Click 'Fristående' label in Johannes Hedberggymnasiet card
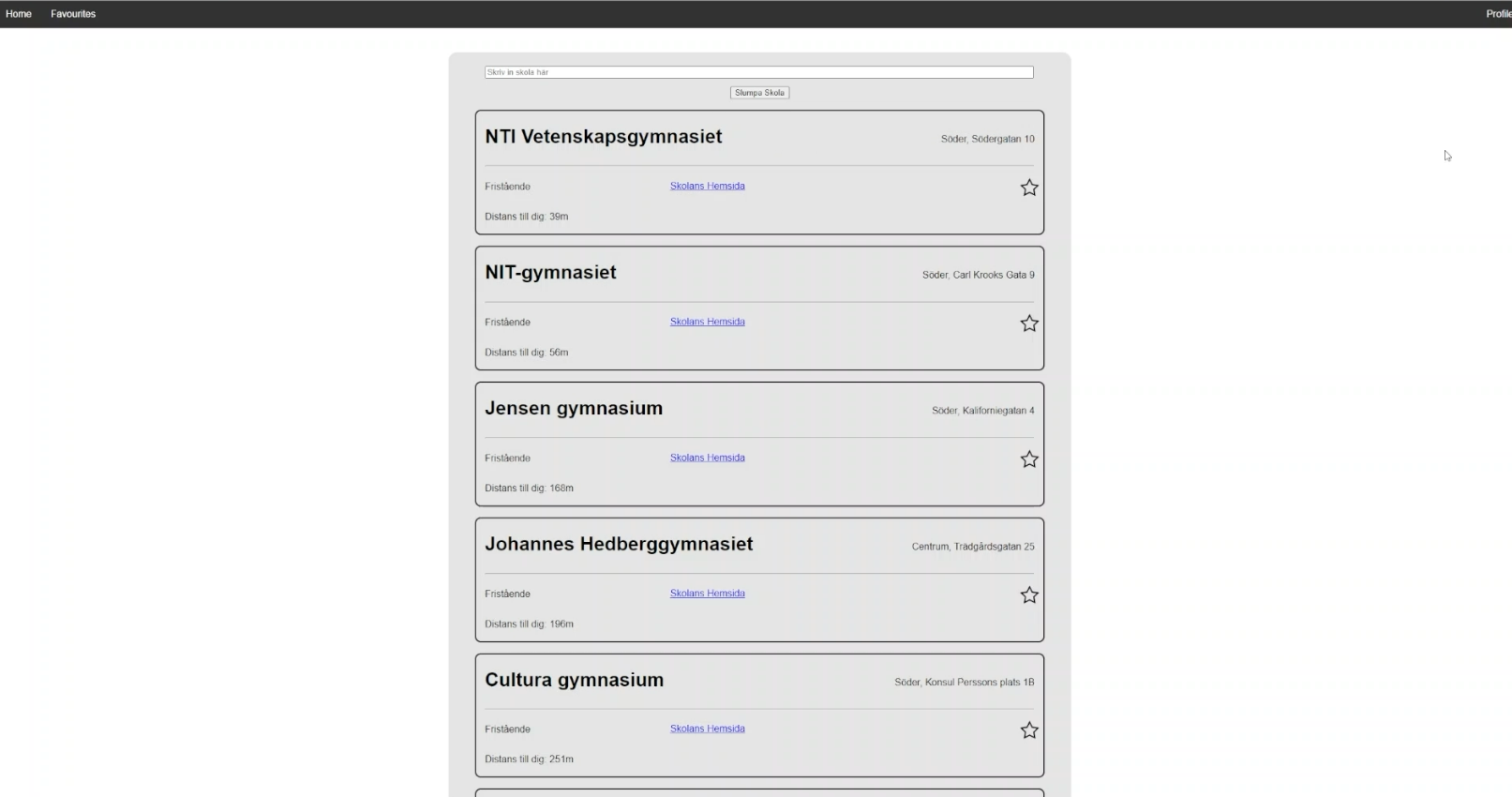Viewport: 1512px width, 797px height. coord(507,594)
